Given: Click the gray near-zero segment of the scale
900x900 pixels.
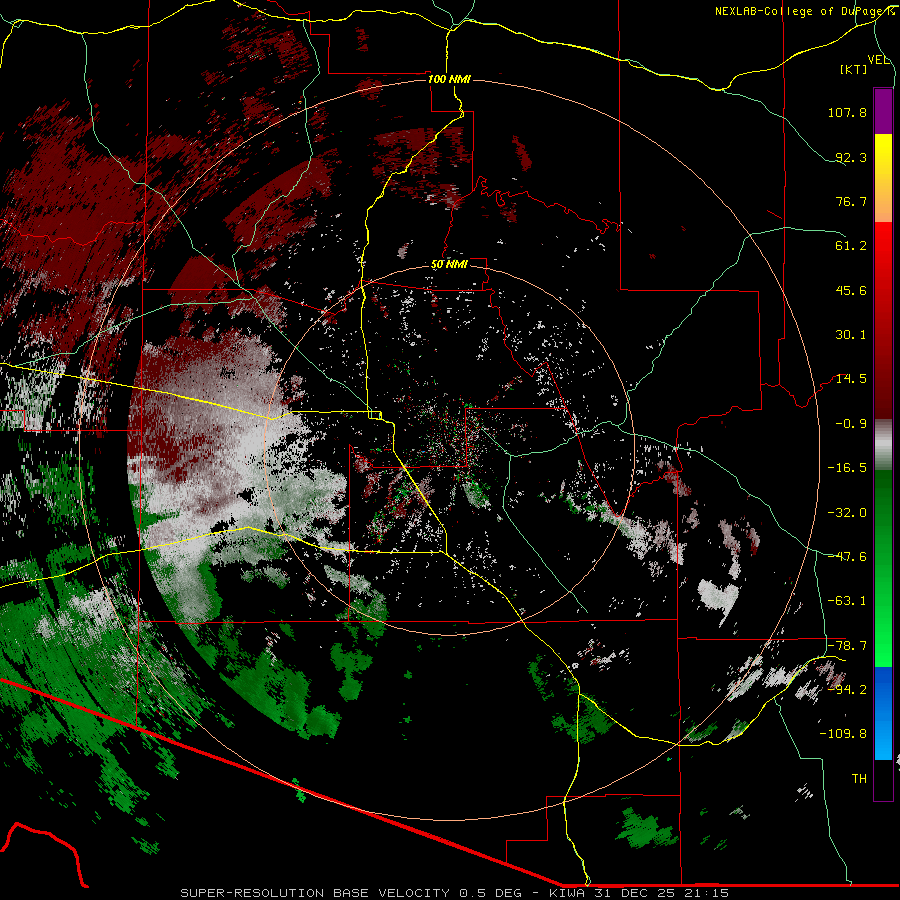Looking at the screenshot, I should click(x=883, y=445).
